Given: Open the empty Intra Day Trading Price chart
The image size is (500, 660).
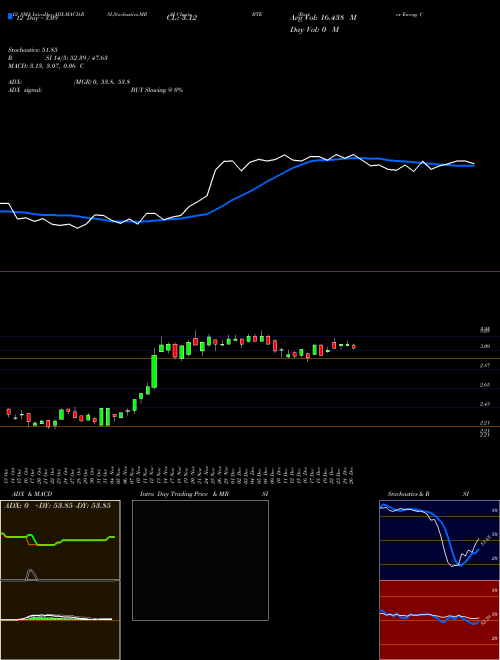Looking at the screenshot, I should (x=200, y=560).
